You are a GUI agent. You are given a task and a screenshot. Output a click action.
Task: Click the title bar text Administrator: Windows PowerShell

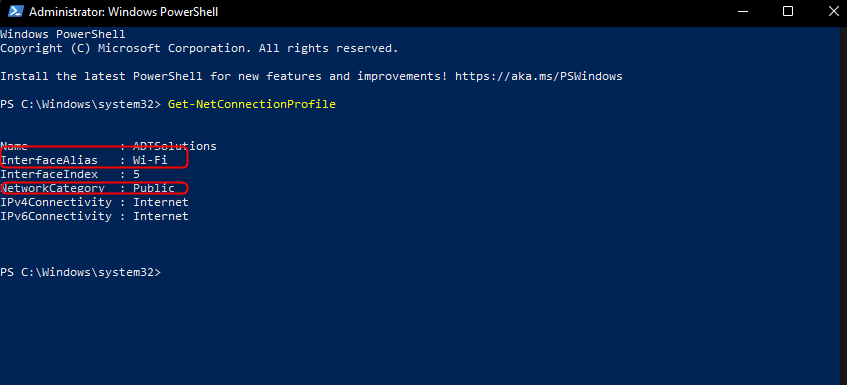[124, 11]
